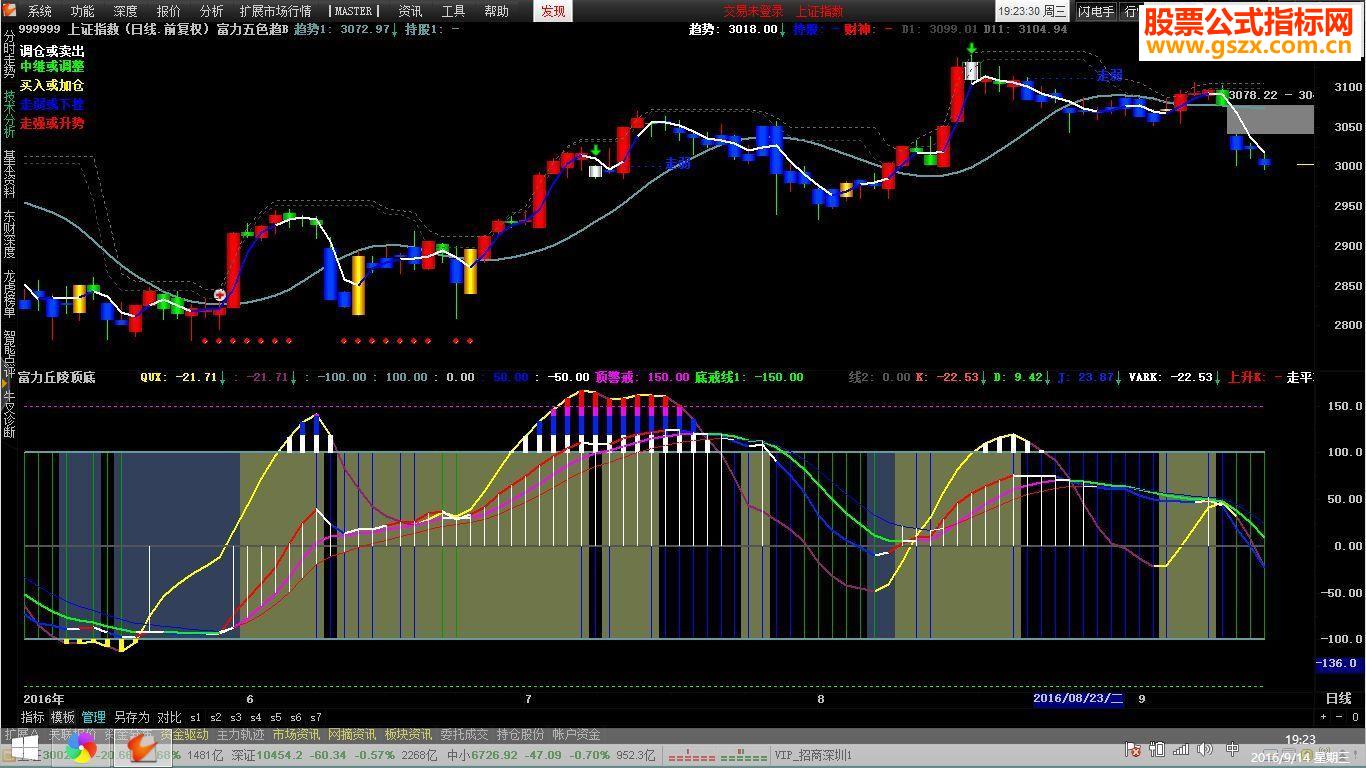Click the 2016/08/23 date marker
Screen dimensions: 1366x768
[1079, 699]
